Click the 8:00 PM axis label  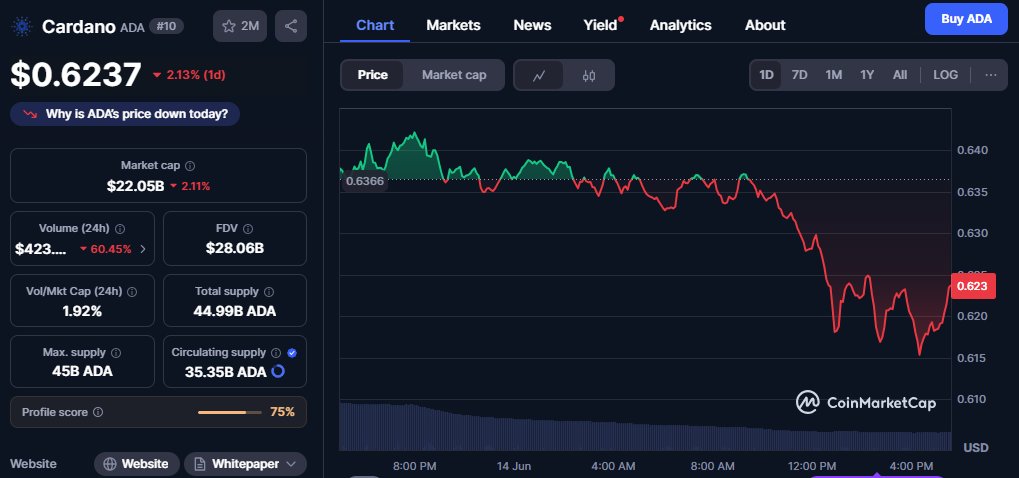point(415,466)
